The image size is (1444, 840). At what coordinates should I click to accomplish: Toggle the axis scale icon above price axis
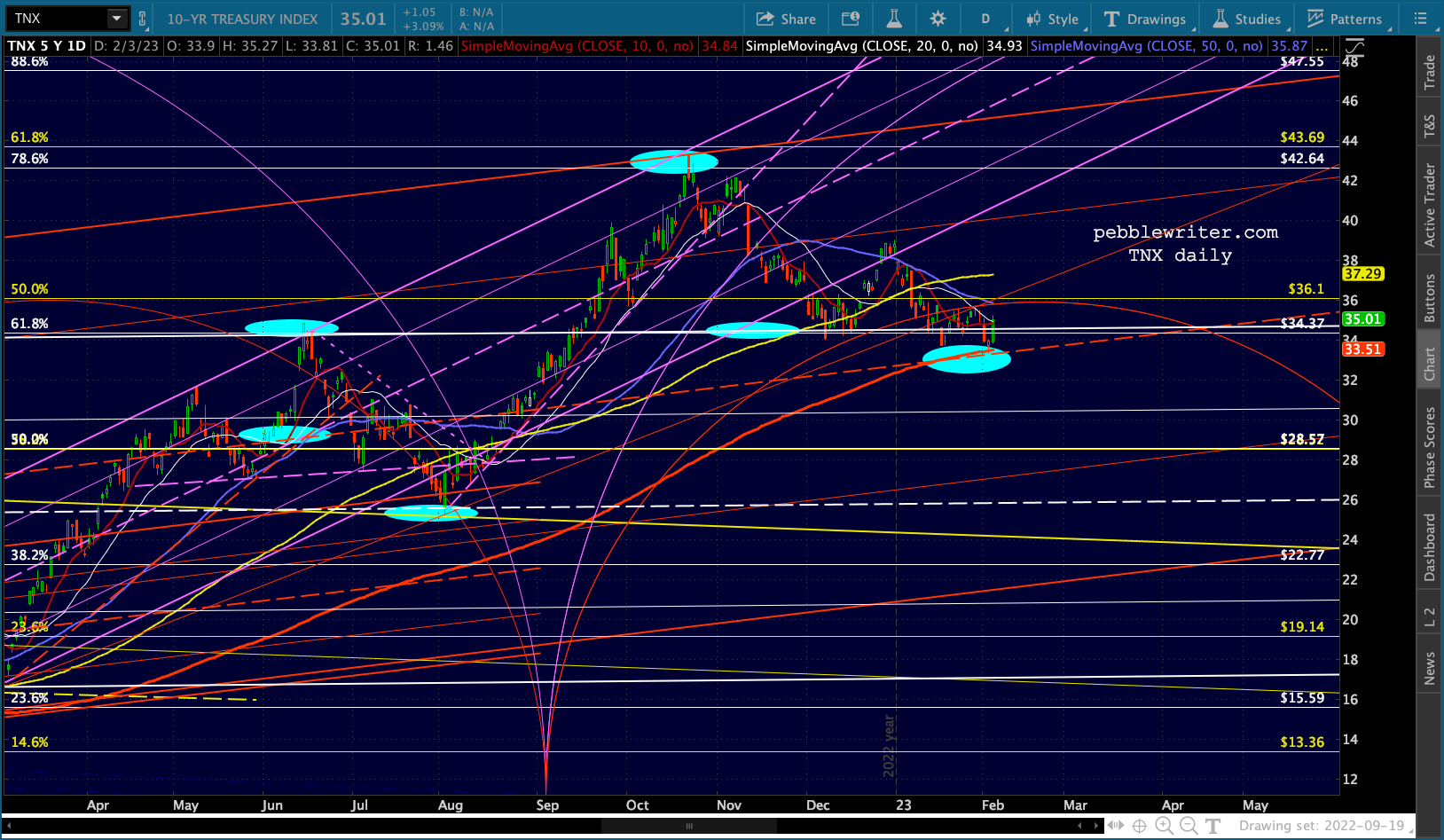(1354, 47)
